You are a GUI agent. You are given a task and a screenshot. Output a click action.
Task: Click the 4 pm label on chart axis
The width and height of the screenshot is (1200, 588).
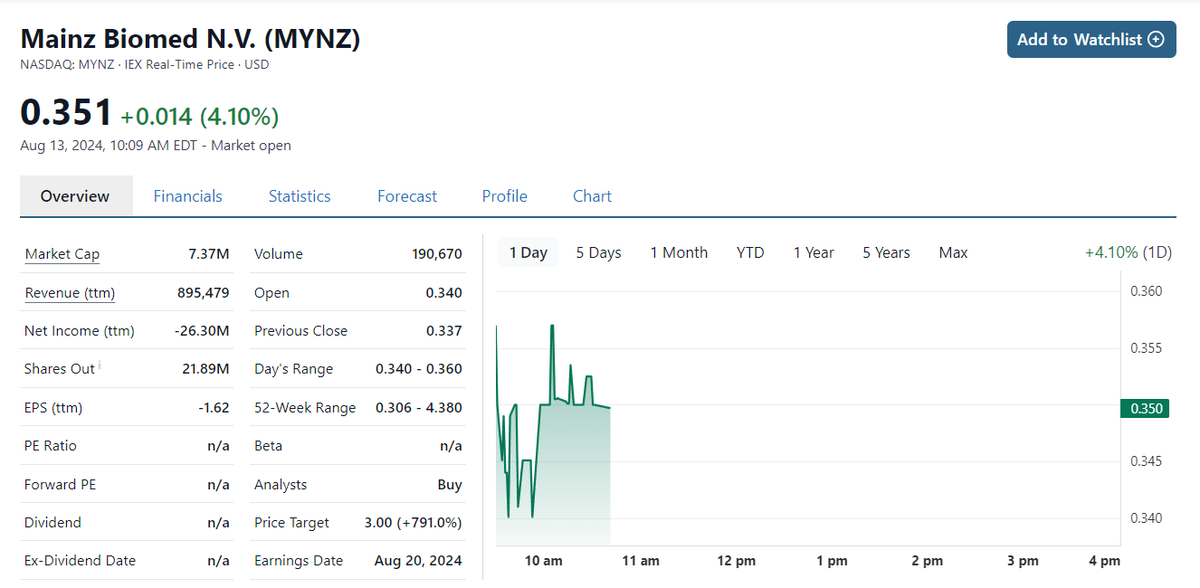click(x=1105, y=561)
